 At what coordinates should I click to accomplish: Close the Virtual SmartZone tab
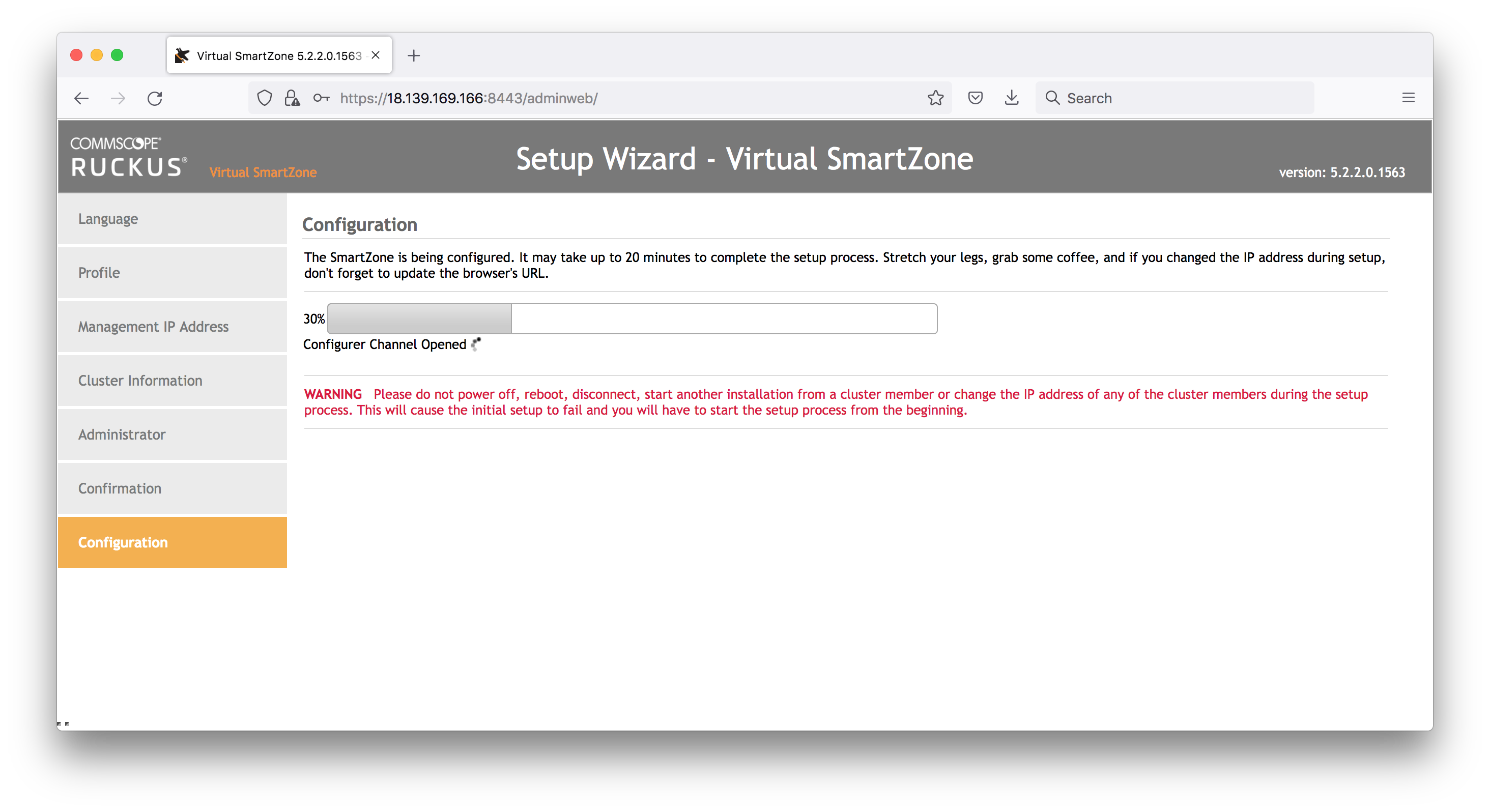(x=376, y=55)
